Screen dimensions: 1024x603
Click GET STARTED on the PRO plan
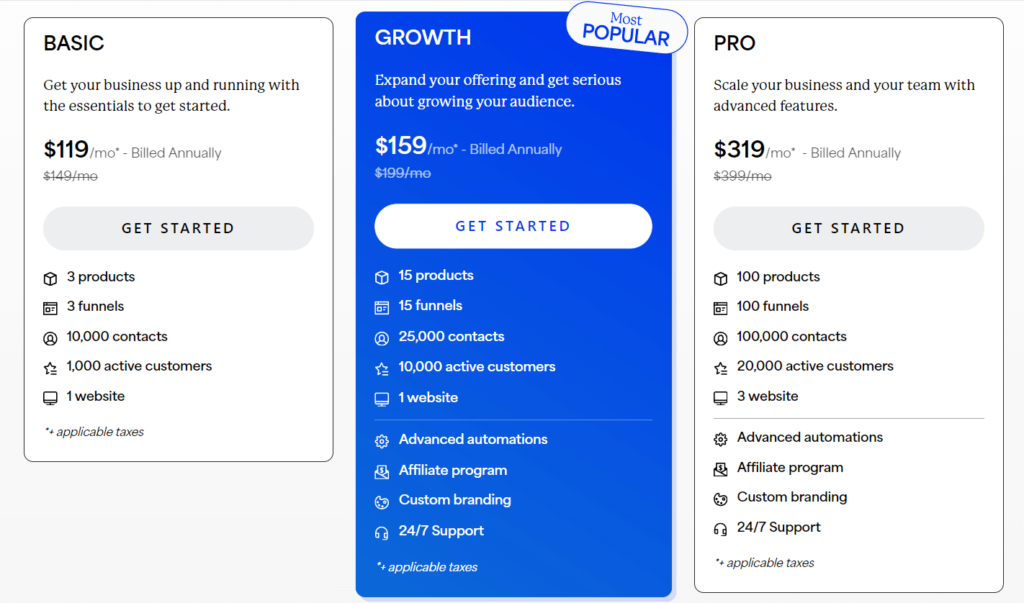point(848,228)
